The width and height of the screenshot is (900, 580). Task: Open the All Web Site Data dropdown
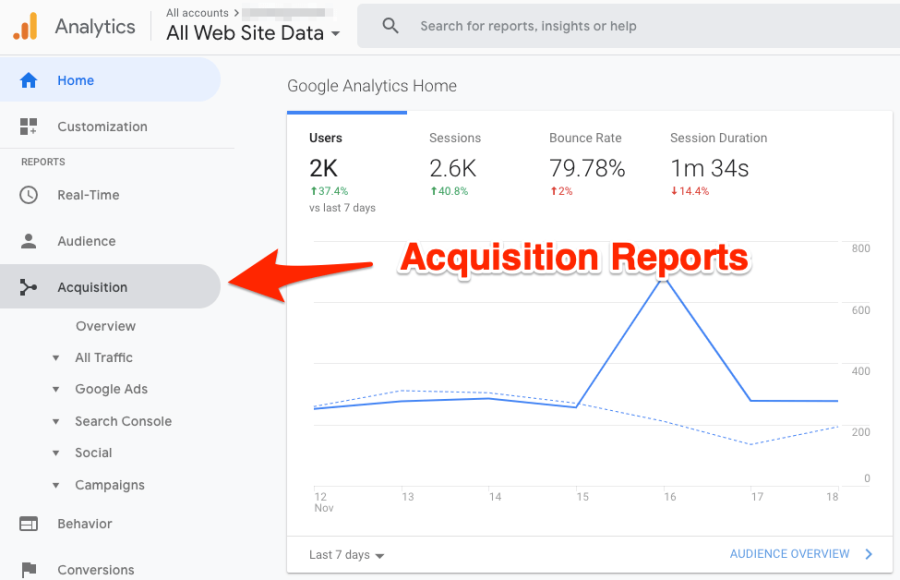(x=253, y=33)
